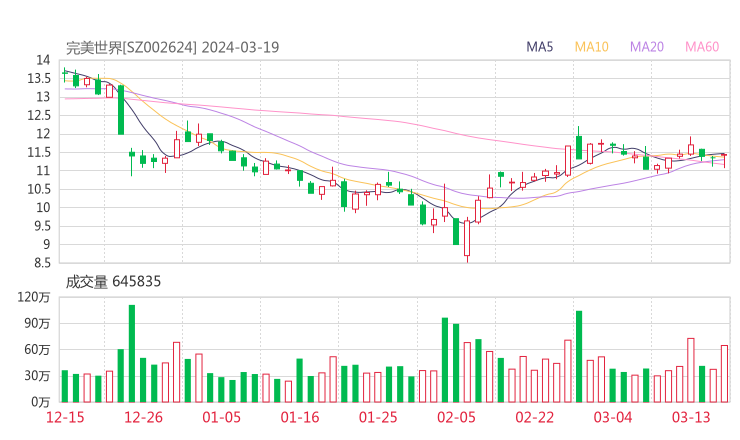This screenshot has height=440, width=740.
Task: Click the chart title 完美世界[SZ002624] 2024-03-19
Action: tap(172, 48)
